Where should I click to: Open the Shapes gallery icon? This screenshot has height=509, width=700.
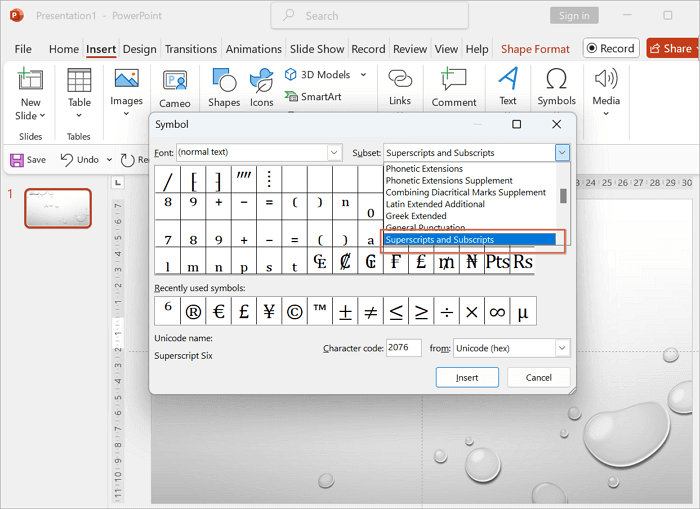(224, 82)
